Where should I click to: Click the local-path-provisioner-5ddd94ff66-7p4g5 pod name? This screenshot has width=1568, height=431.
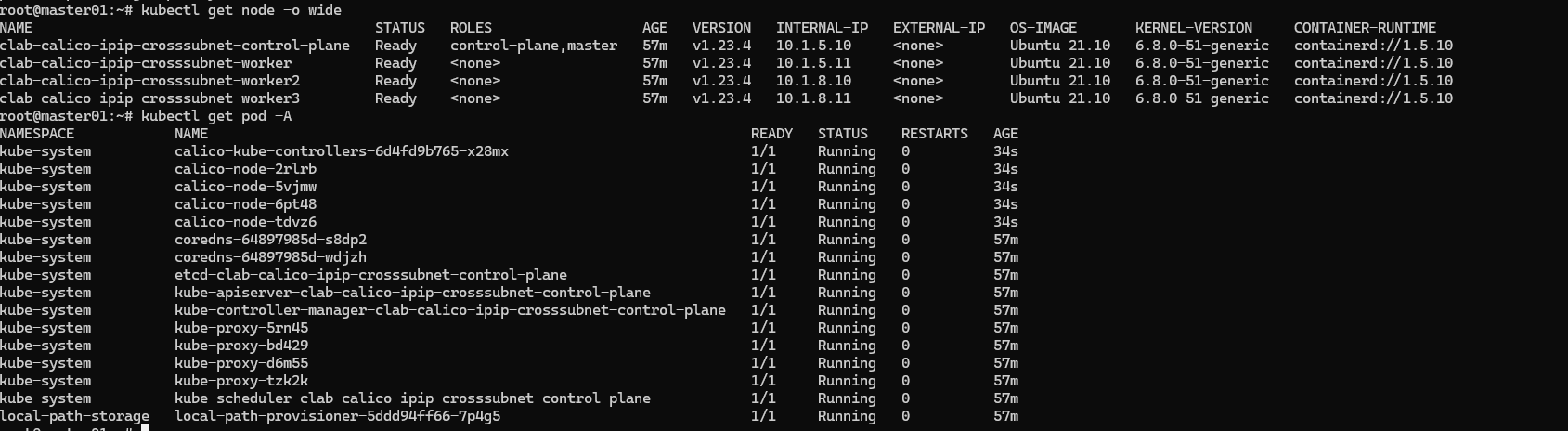coord(337,416)
